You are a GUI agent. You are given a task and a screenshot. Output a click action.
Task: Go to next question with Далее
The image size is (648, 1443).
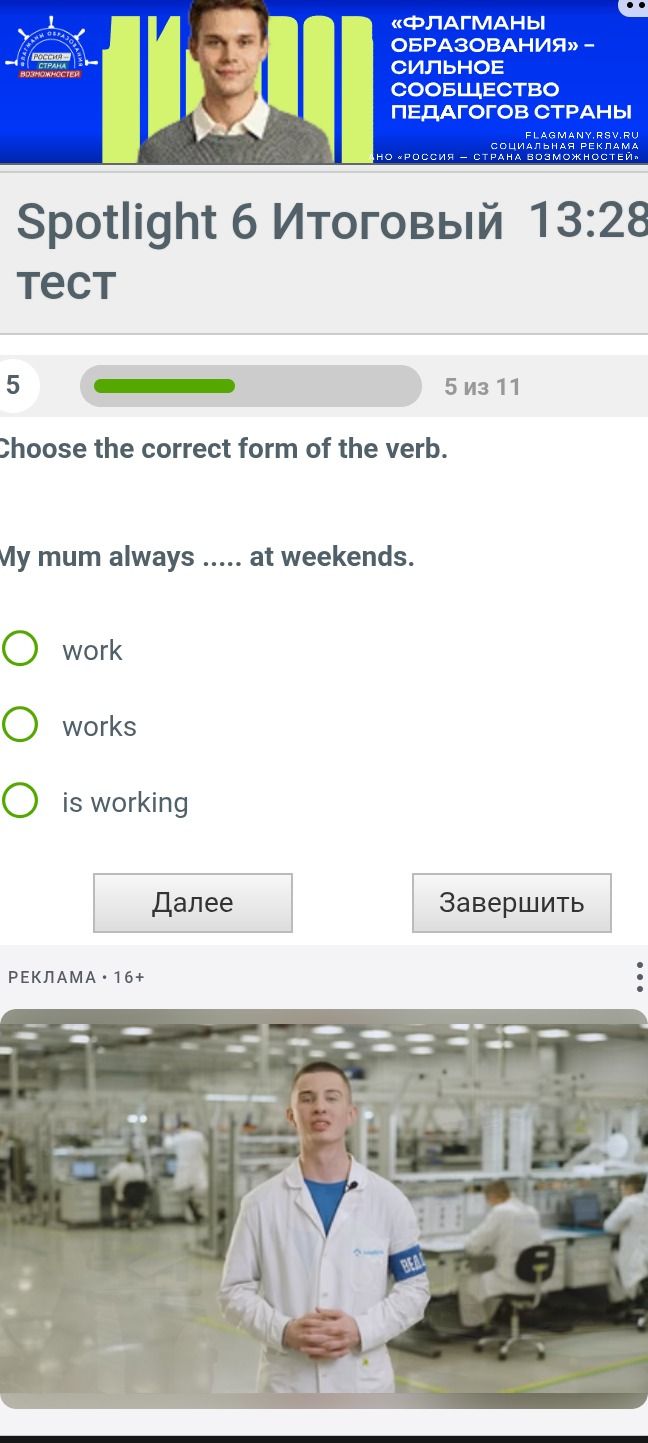(x=193, y=903)
